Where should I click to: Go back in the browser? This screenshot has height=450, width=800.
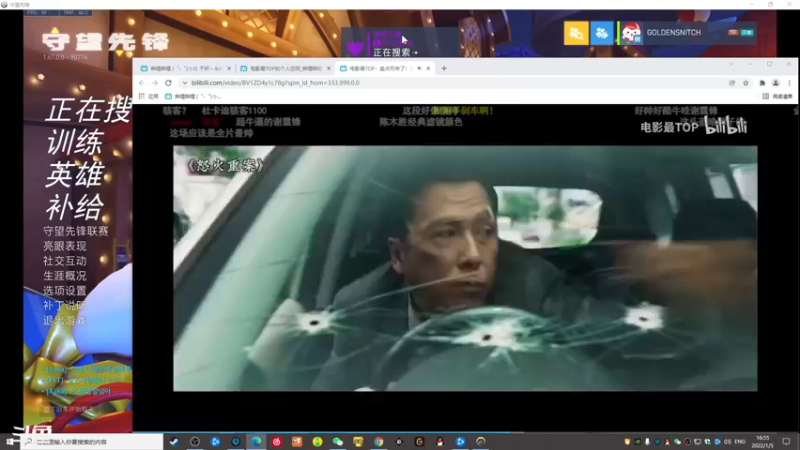coord(142,83)
